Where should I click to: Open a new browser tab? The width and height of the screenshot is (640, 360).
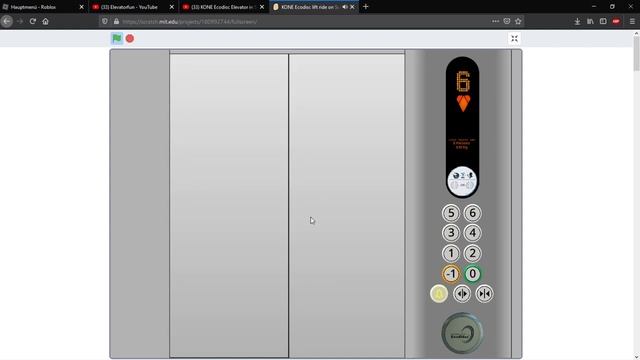tap(366, 7)
